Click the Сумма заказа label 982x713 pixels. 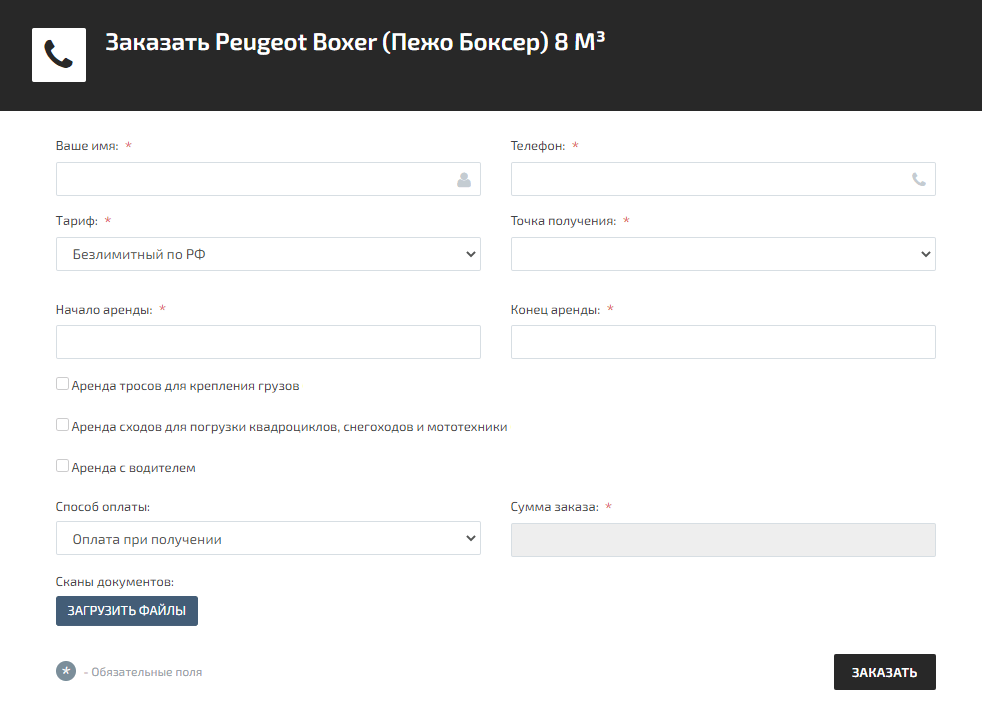point(554,507)
